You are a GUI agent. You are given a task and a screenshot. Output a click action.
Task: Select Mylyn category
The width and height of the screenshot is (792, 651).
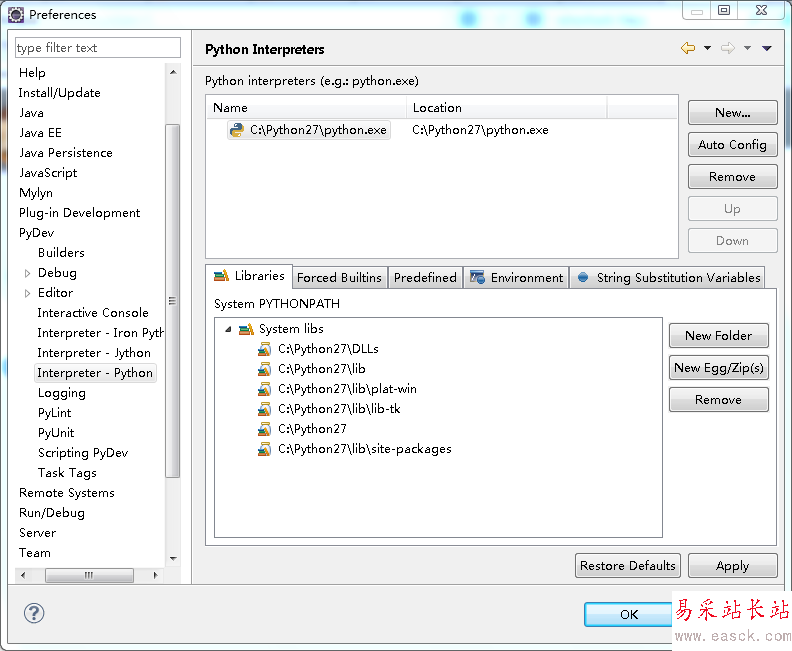[36, 193]
